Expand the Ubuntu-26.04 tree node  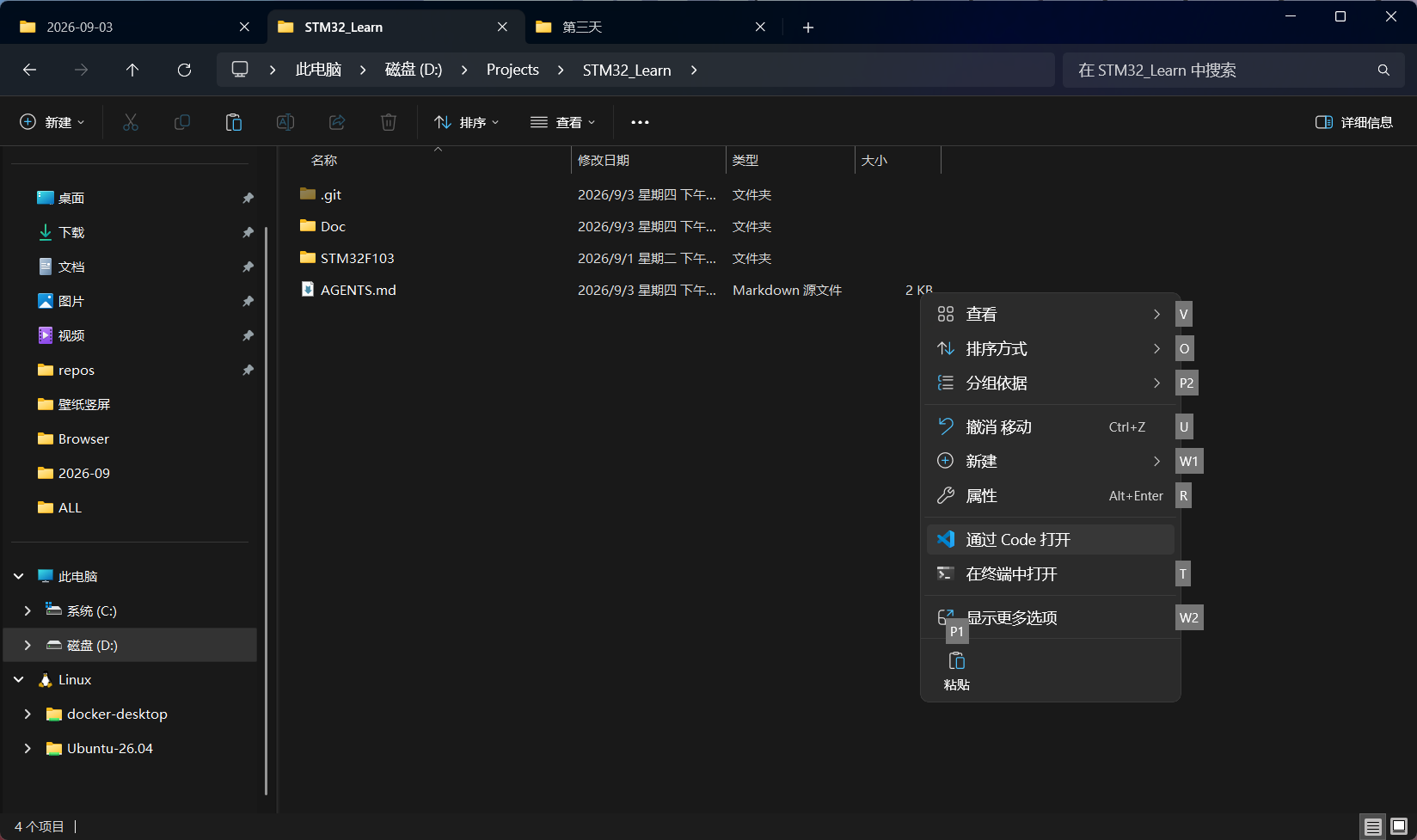[28, 748]
